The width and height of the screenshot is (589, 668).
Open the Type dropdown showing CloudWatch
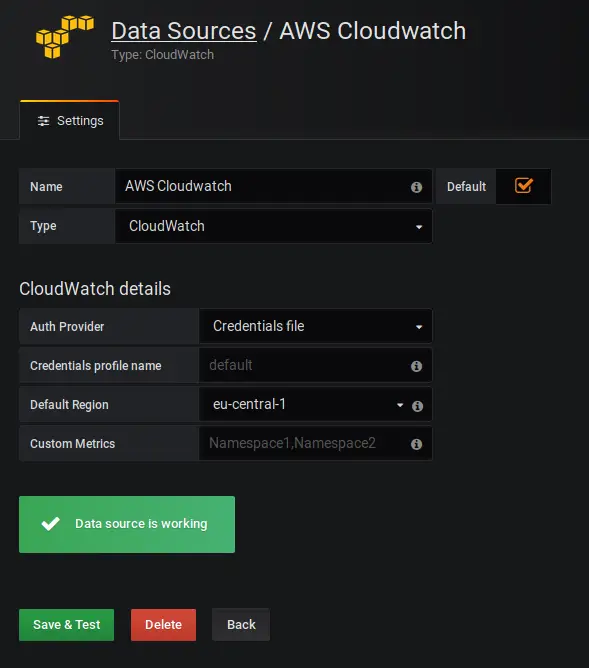pyautogui.click(x=273, y=226)
